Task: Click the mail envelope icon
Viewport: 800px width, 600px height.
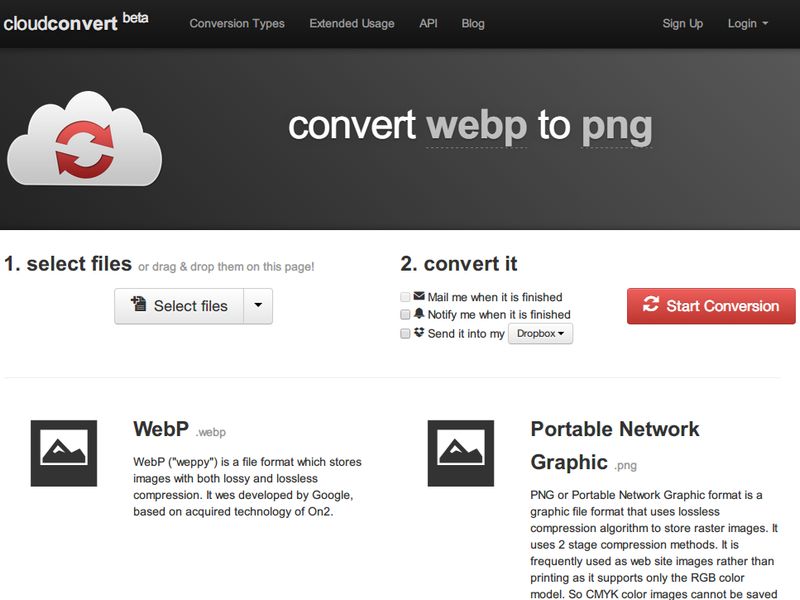Action: tap(419, 296)
